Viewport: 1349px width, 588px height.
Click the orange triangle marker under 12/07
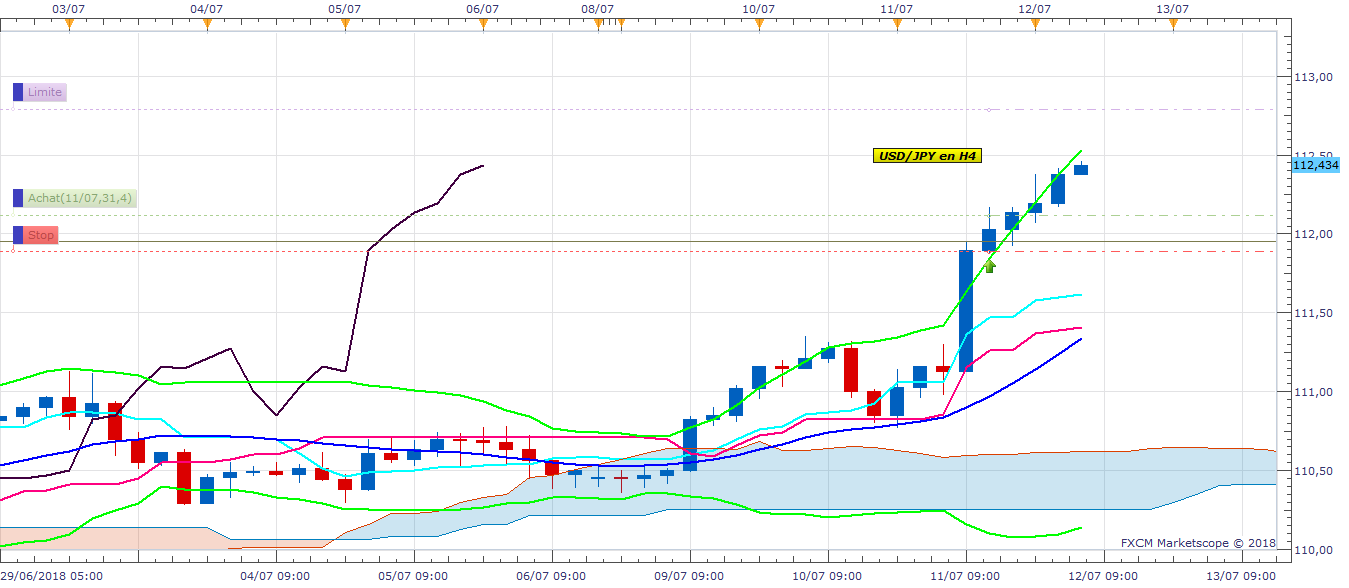click(1035, 25)
